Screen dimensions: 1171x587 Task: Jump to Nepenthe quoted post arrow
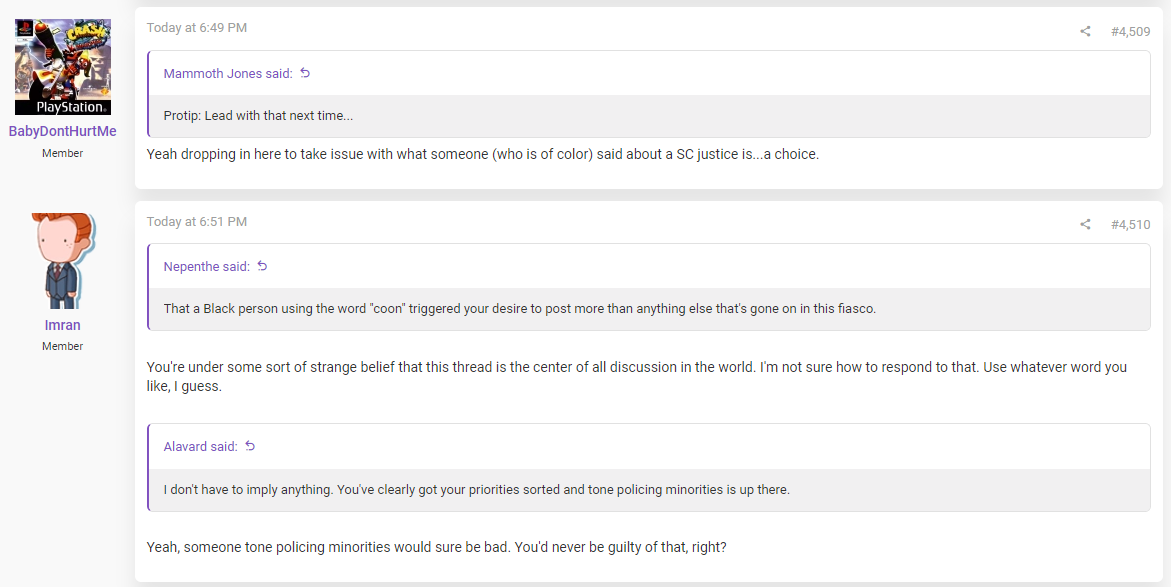262,267
